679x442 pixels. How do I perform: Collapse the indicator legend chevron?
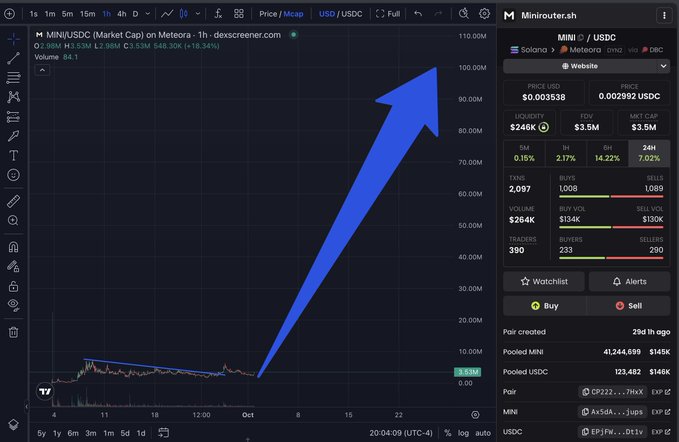coord(42,70)
